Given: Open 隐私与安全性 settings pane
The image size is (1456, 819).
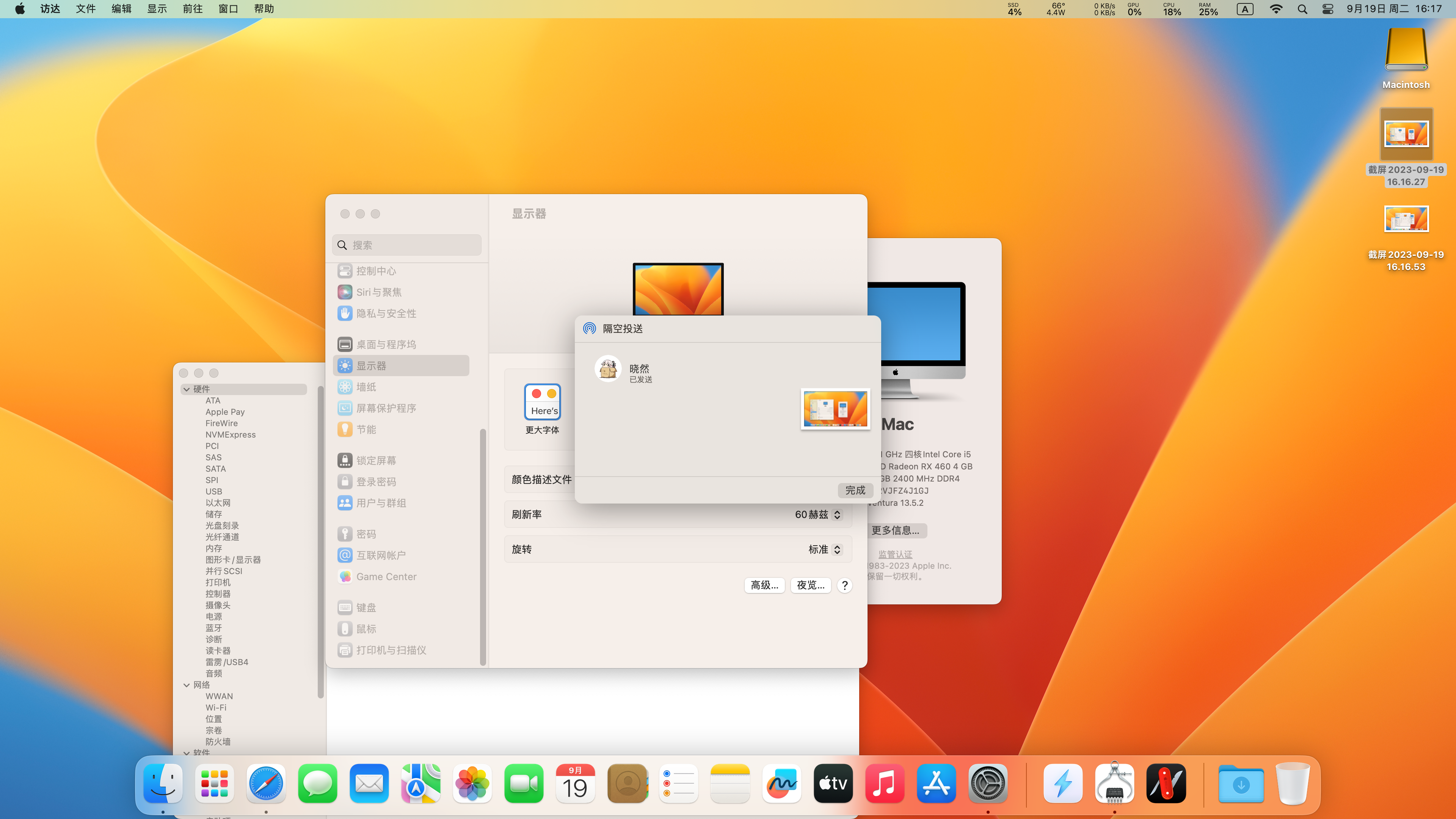Looking at the screenshot, I should 386,314.
